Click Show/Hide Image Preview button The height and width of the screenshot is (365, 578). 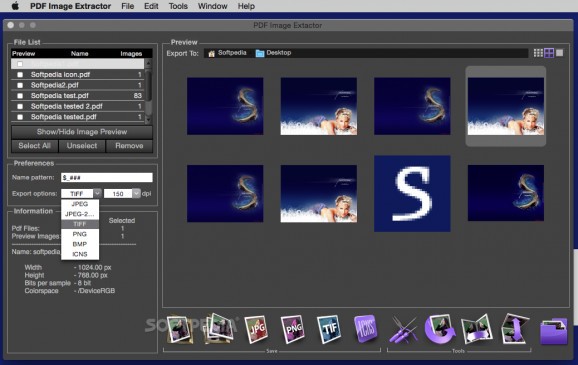click(82, 132)
